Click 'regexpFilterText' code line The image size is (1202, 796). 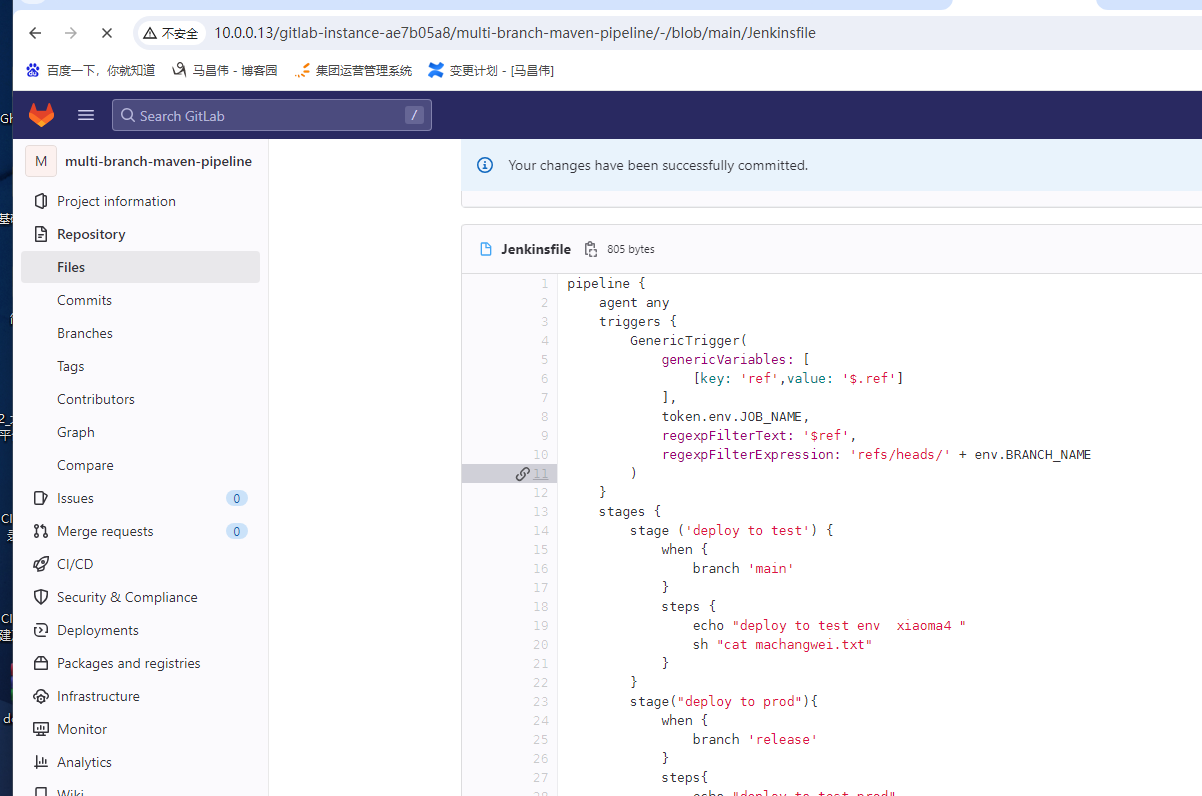[x=759, y=435]
